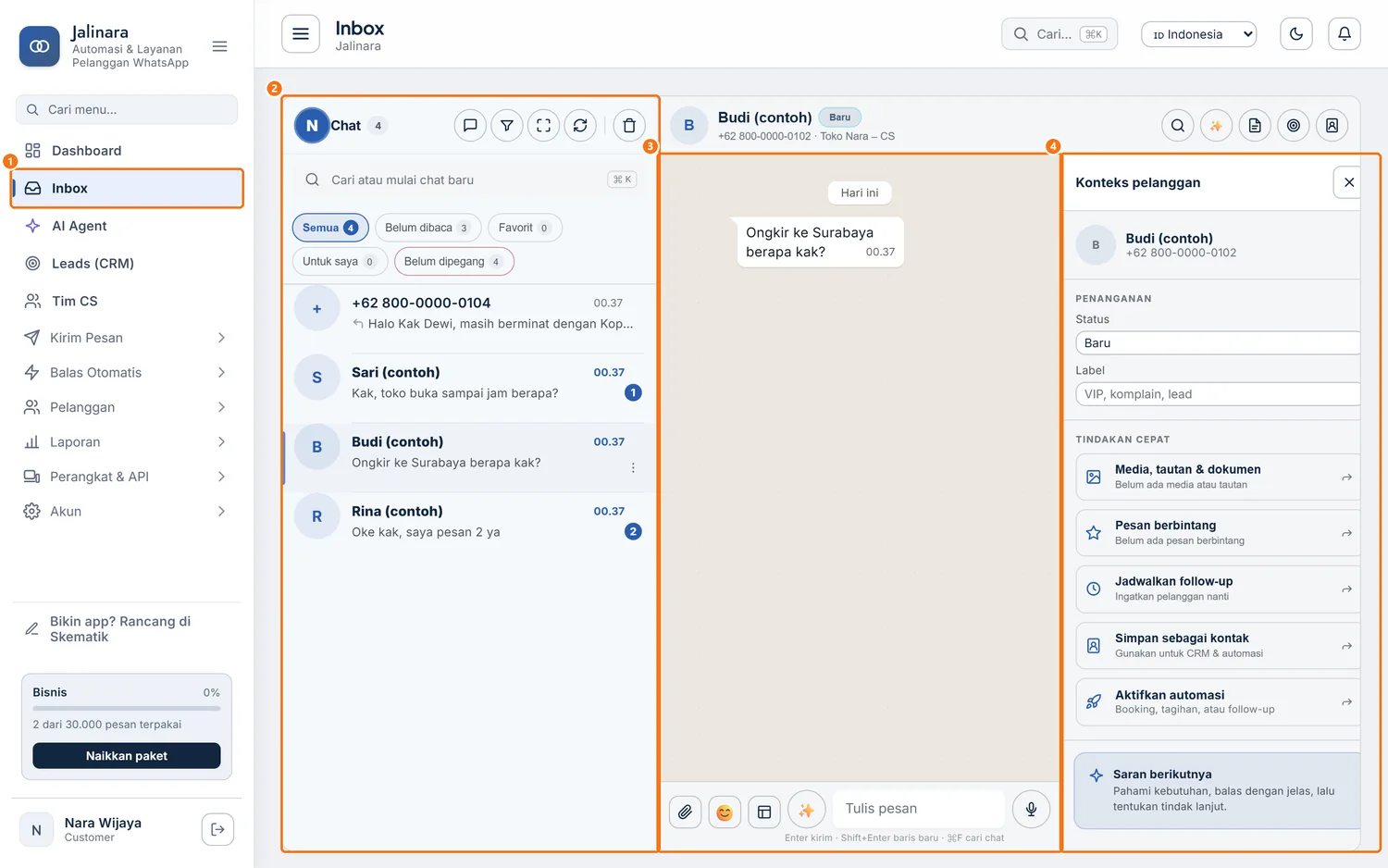
Task: Open the emoji picker
Action: 725,812
